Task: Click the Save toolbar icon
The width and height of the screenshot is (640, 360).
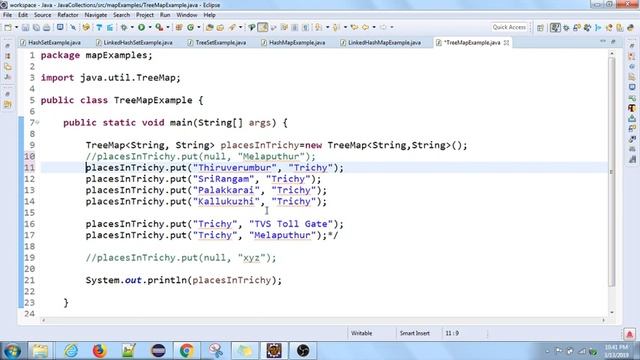Action: (25, 27)
